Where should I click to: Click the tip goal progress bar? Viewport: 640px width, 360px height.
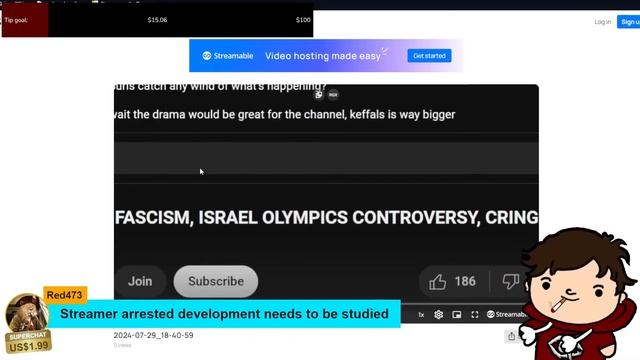[158, 20]
